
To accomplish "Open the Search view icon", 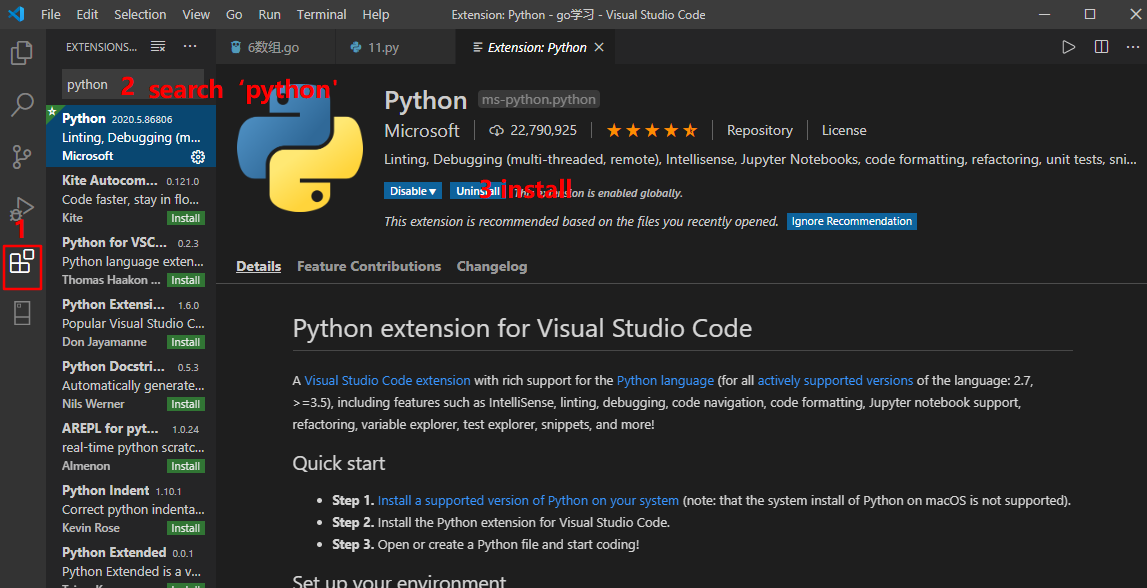I will 22,104.
